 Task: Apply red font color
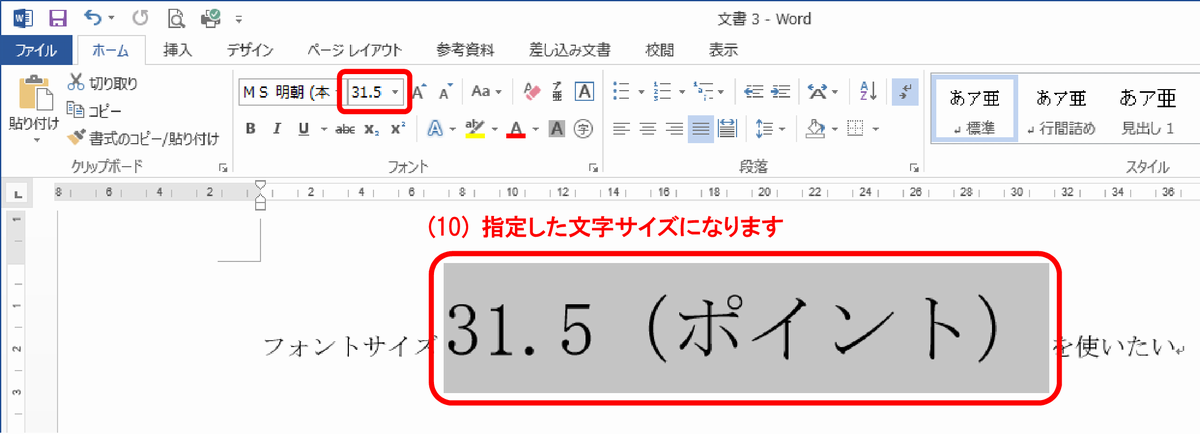point(516,128)
